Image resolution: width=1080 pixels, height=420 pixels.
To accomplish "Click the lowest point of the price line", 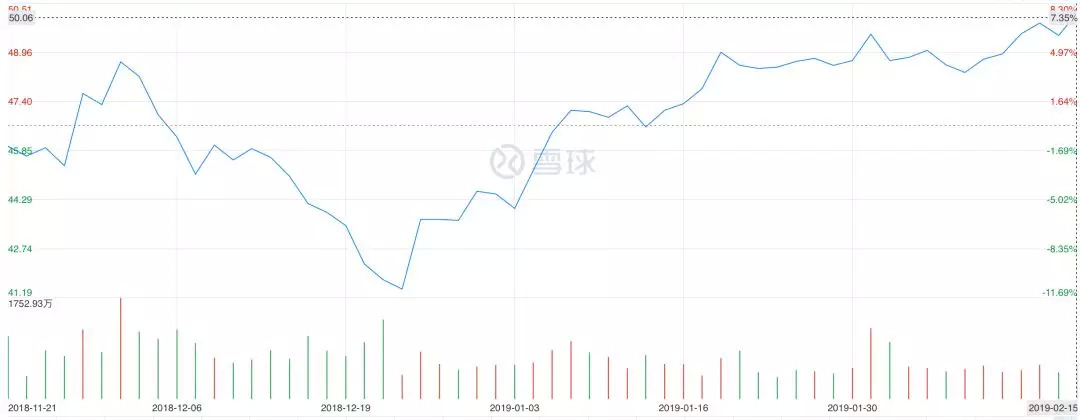I will (x=401, y=289).
